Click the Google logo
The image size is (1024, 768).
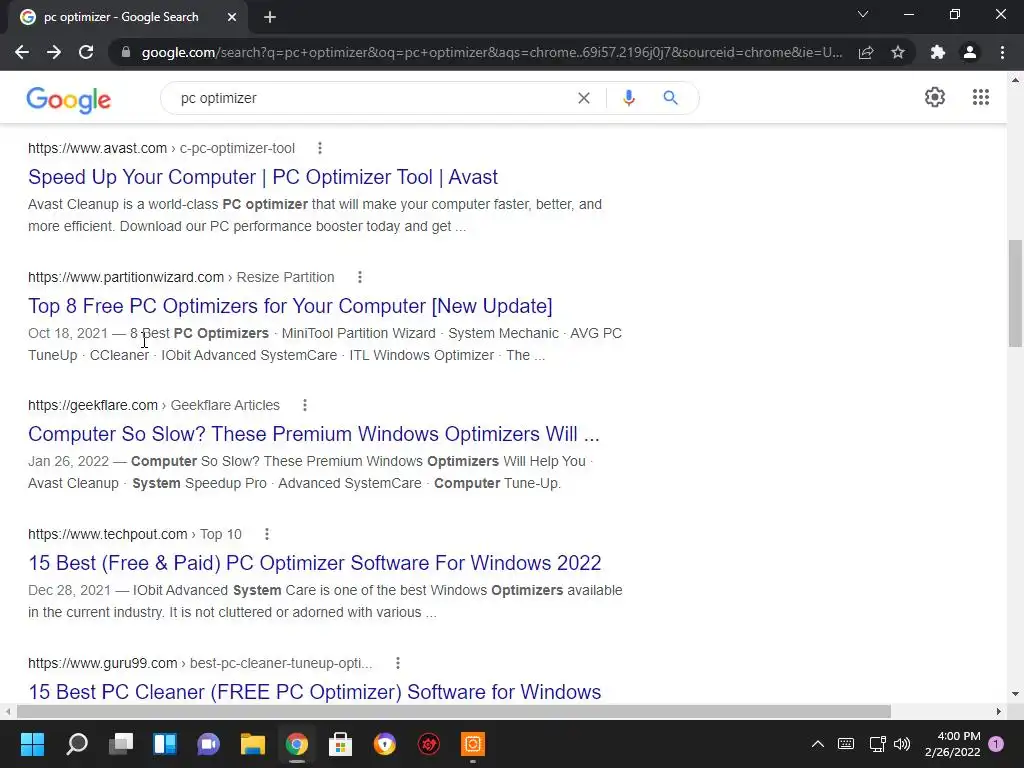(69, 99)
